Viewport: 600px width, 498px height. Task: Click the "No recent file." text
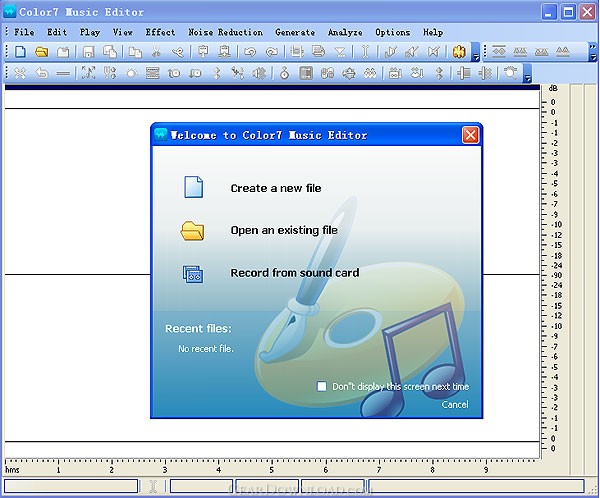[206, 348]
